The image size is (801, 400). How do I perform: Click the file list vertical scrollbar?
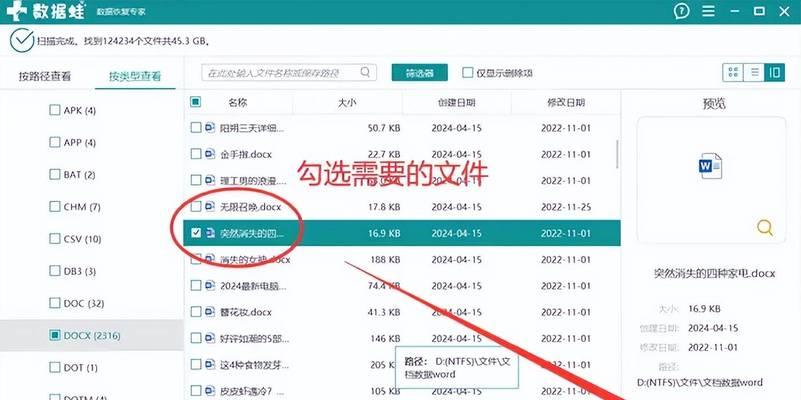pyautogui.click(x=617, y=154)
